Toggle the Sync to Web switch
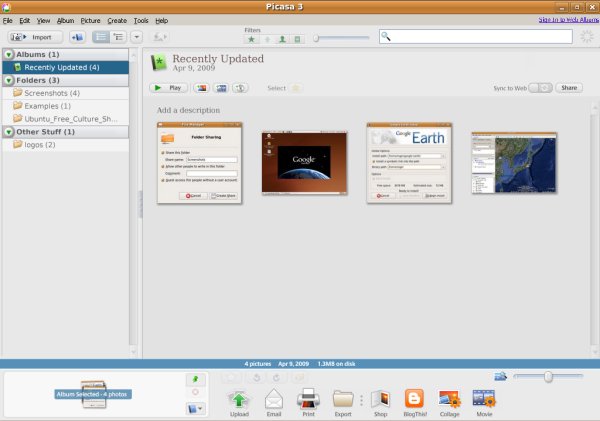This screenshot has width=600, height=421. [540, 88]
